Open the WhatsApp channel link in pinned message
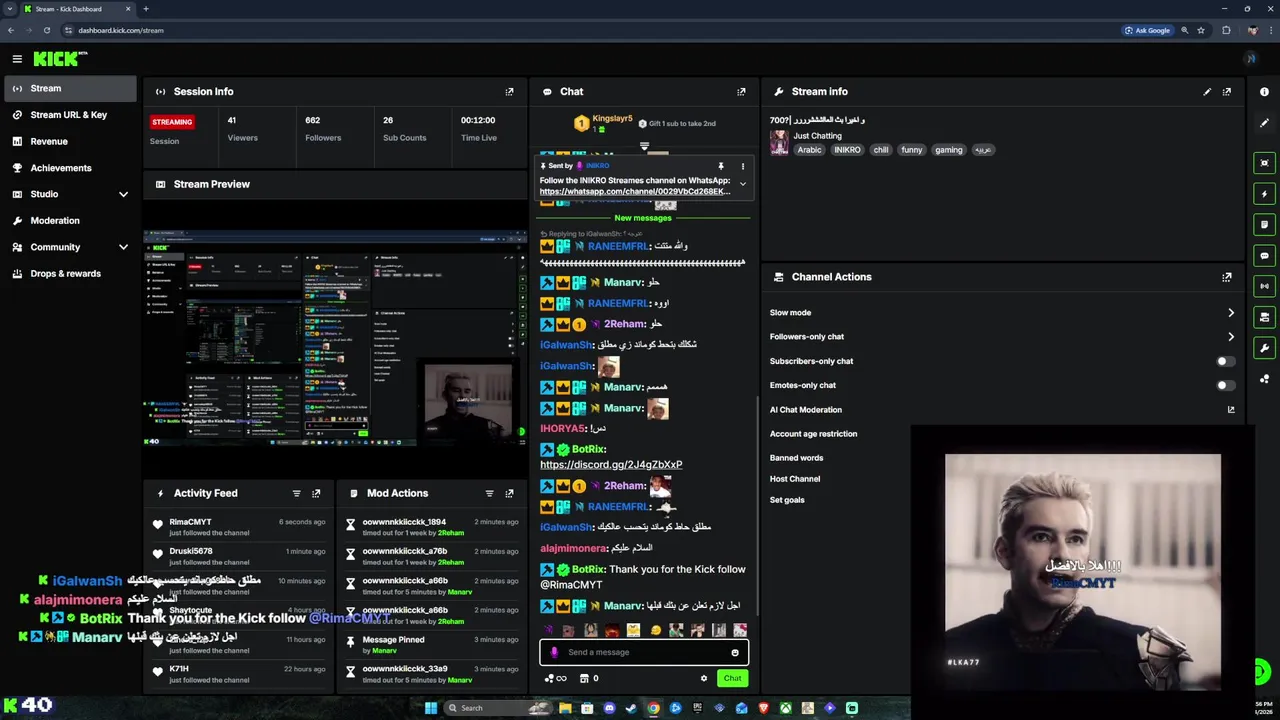This screenshot has height=720, width=1280. [x=635, y=191]
